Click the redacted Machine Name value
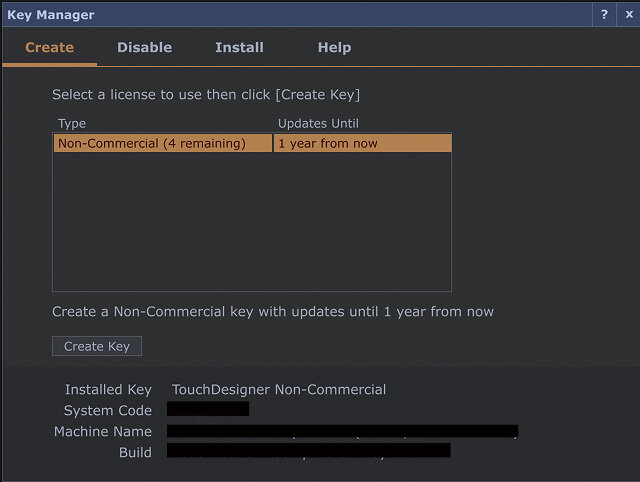This screenshot has height=482, width=640. tap(342, 431)
